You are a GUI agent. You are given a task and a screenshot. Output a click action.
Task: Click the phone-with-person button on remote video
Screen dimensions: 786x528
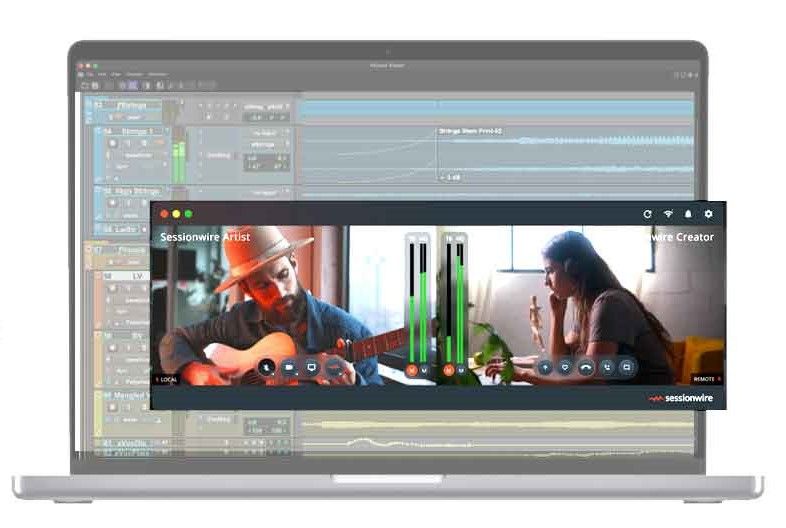[x=607, y=367]
